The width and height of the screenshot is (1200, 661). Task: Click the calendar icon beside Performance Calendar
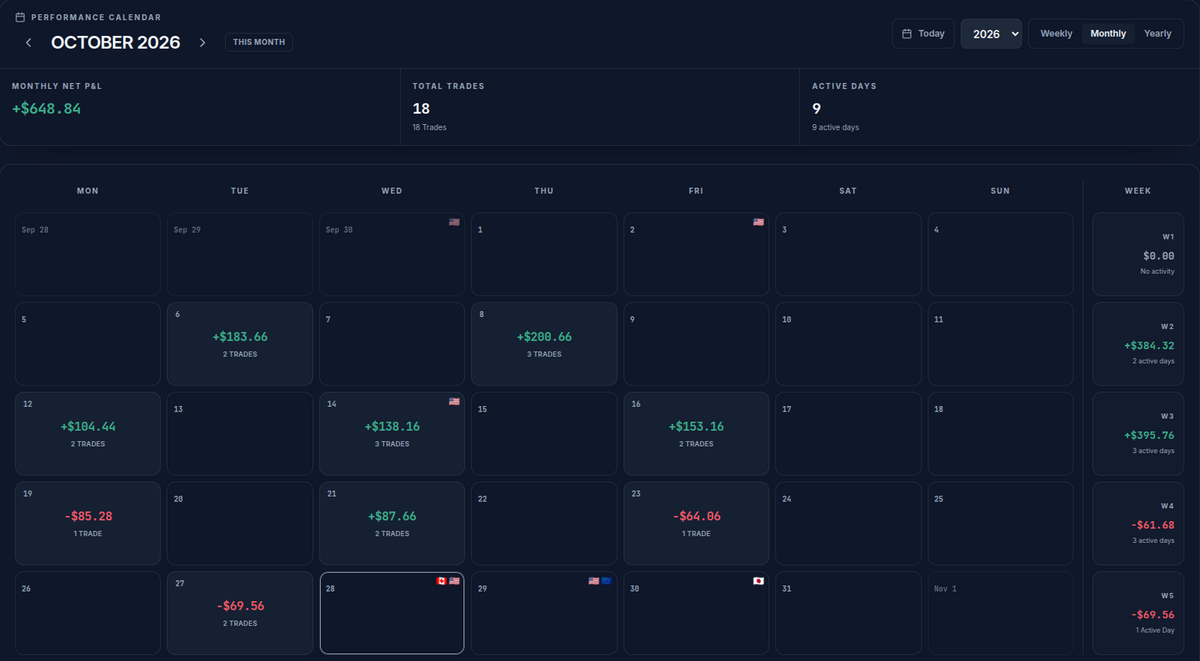pos(20,17)
